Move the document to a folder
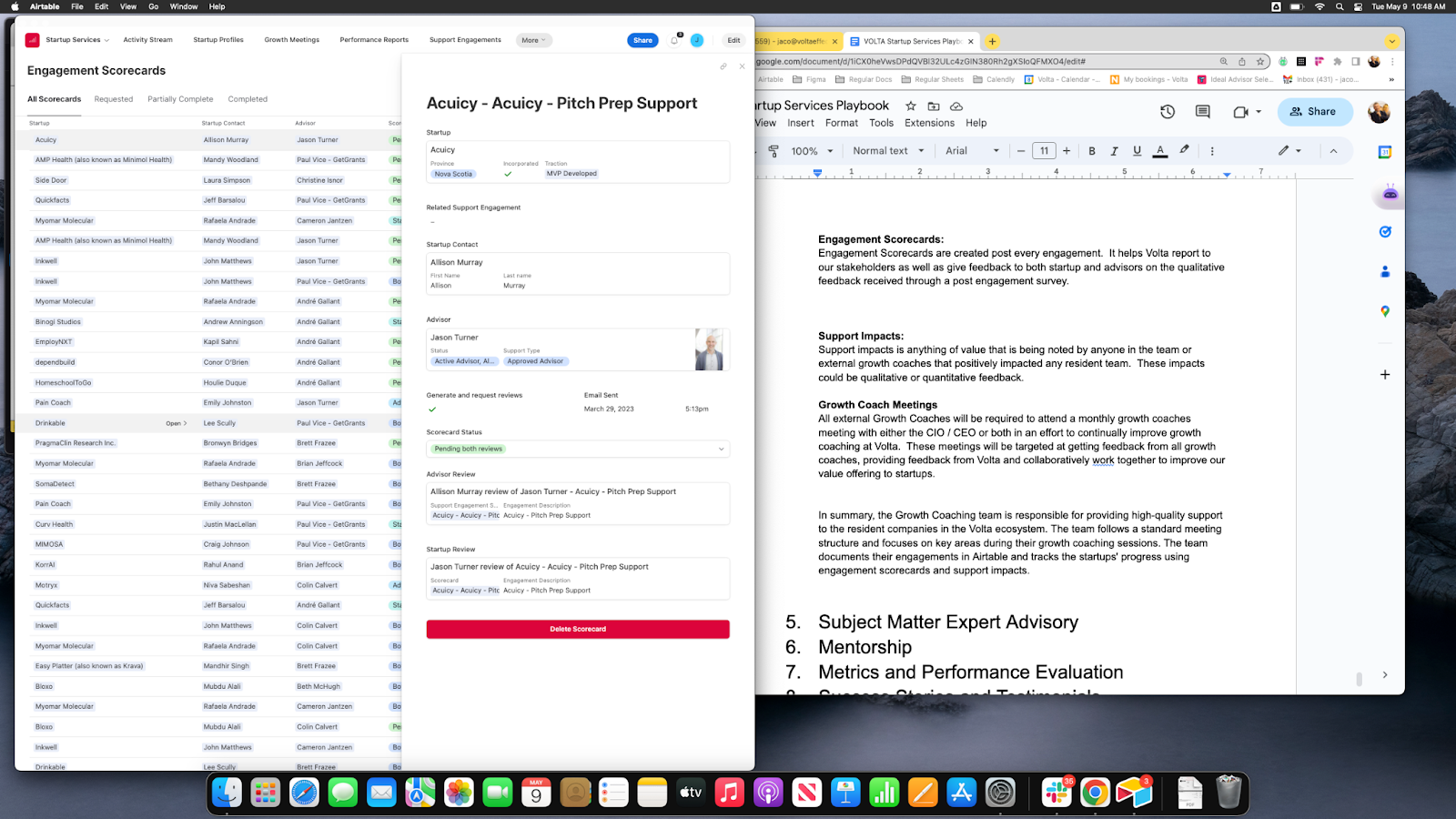The image size is (1456, 819). click(934, 106)
